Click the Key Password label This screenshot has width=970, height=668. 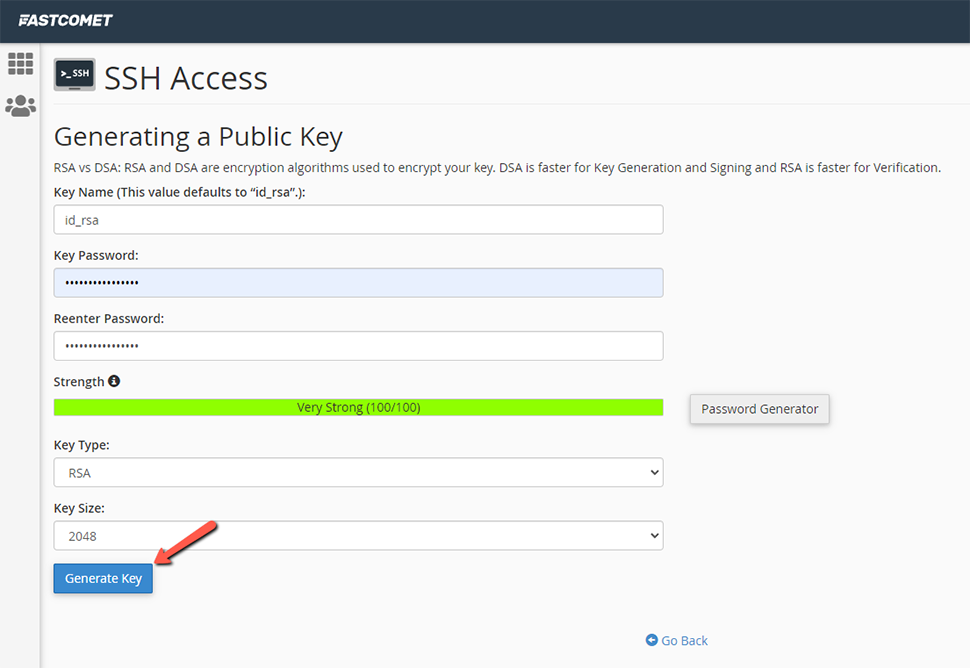96,255
